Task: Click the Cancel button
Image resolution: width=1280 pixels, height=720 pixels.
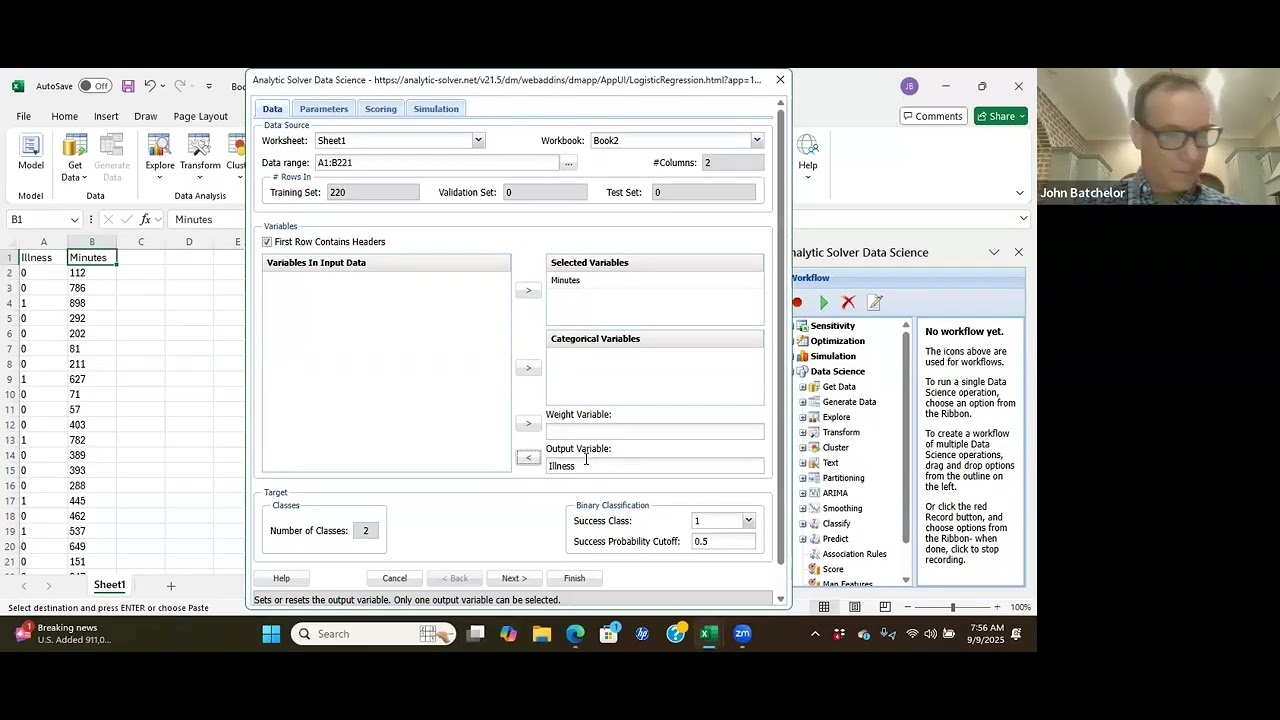Action: pyautogui.click(x=394, y=578)
